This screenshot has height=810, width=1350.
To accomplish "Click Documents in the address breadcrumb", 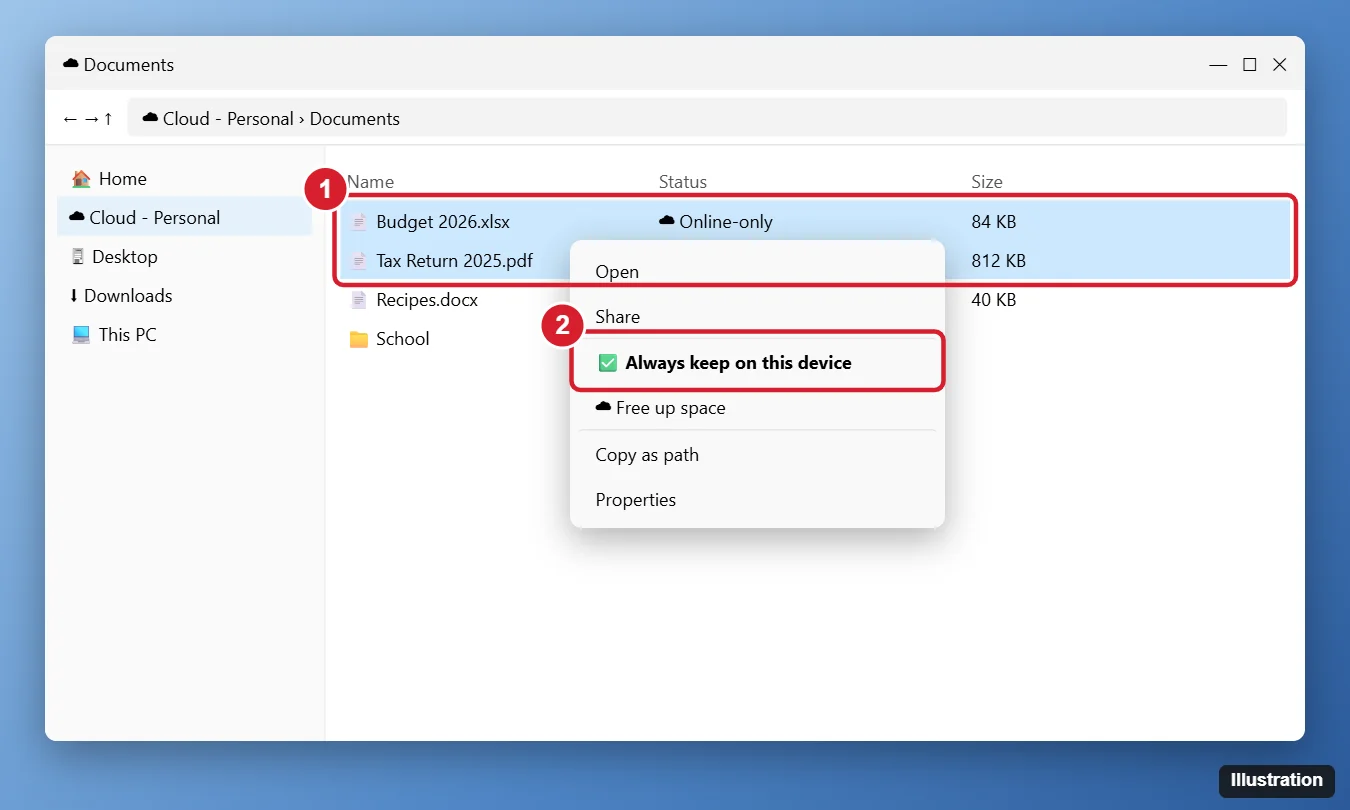I will pos(355,119).
